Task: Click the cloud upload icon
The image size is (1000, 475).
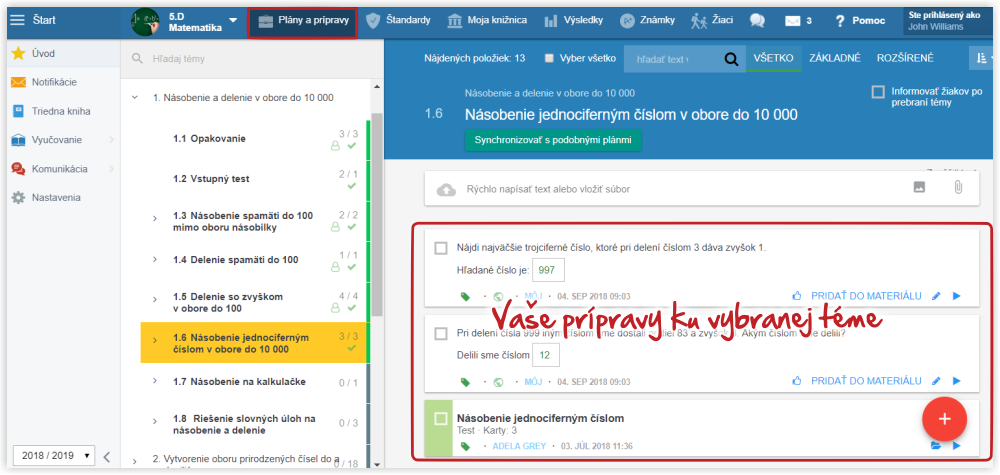Action: 446,189
